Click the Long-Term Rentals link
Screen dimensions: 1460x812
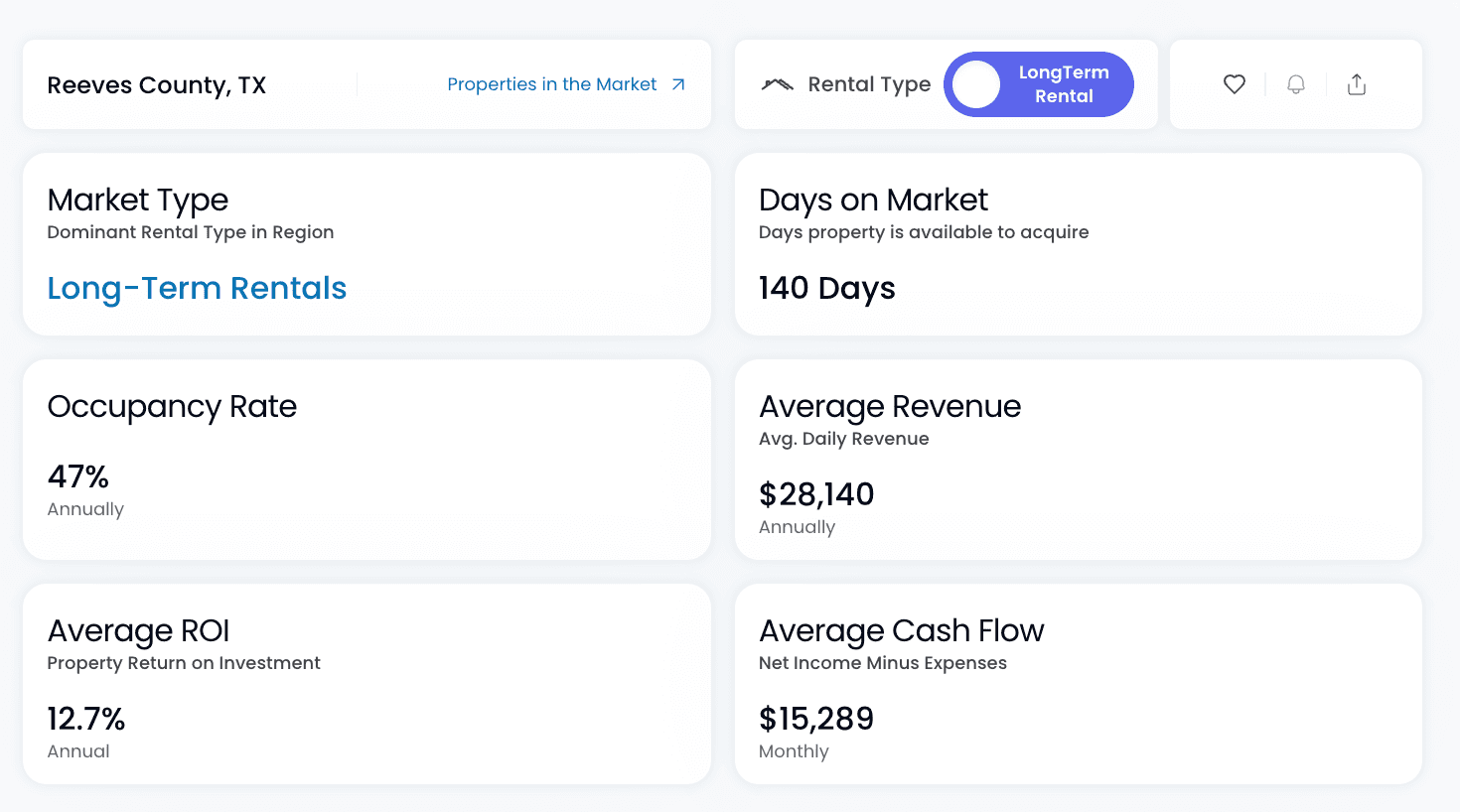point(197,288)
